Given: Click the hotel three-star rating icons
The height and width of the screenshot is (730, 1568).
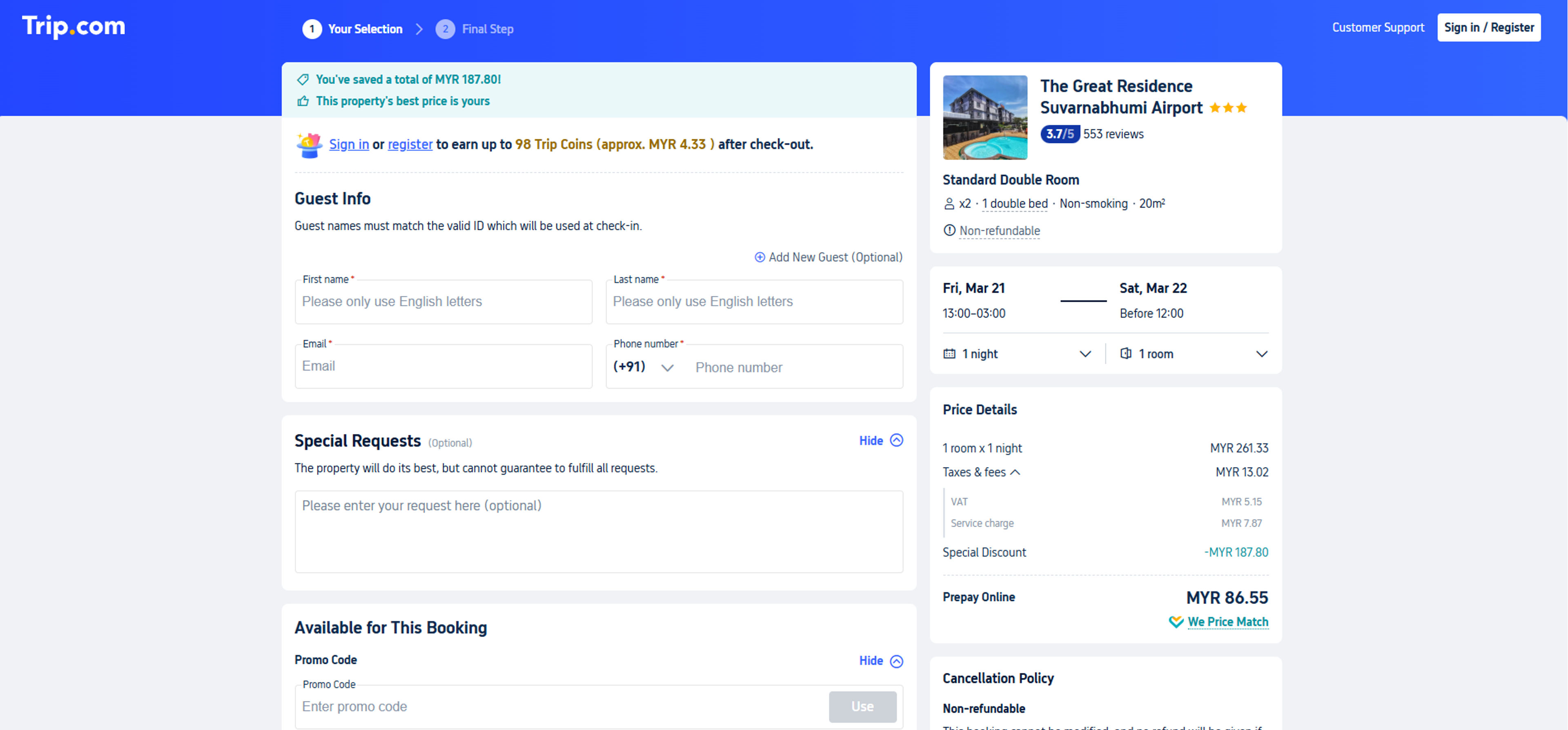Looking at the screenshot, I should [x=1228, y=108].
